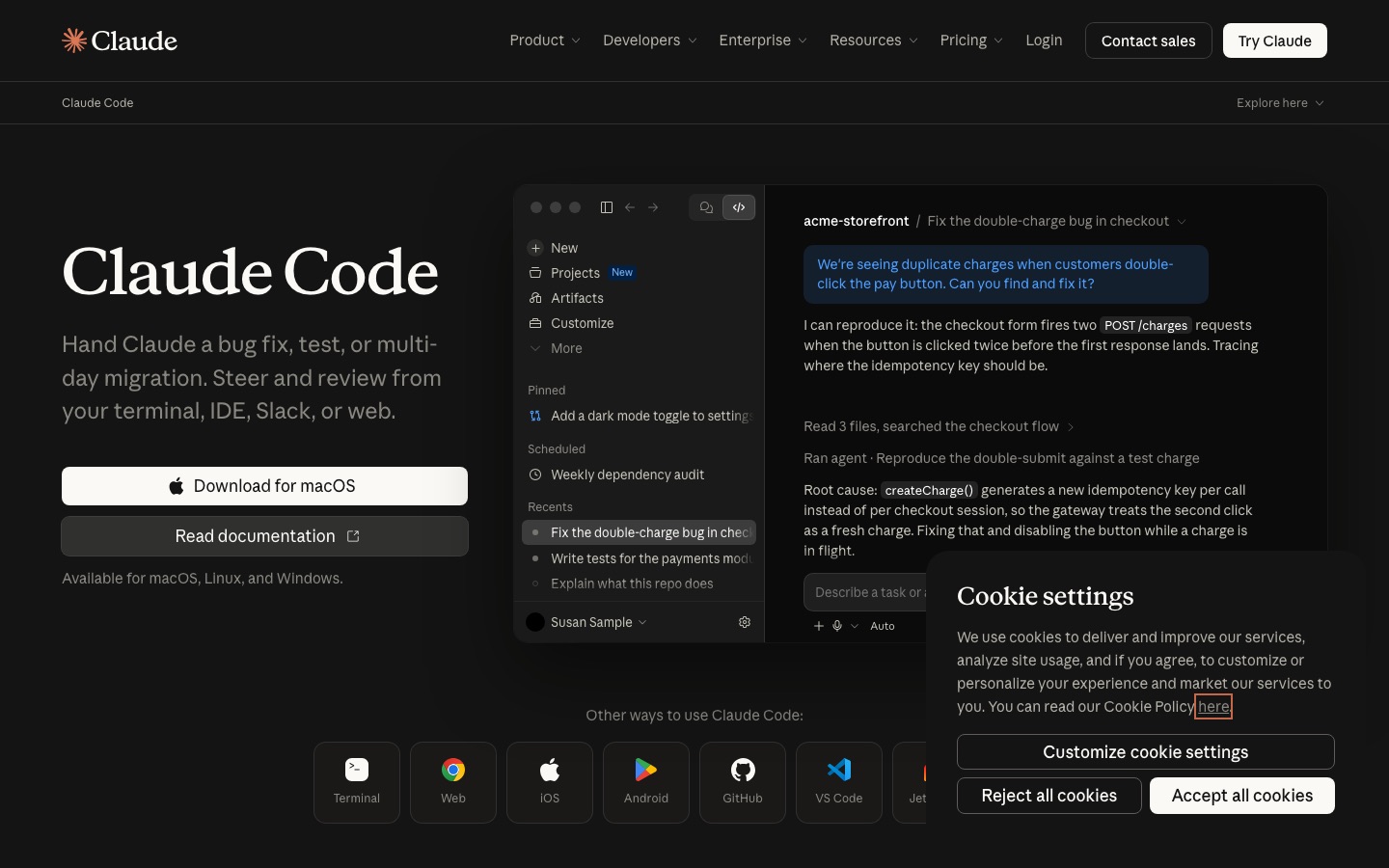The width and height of the screenshot is (1389, 868).
Task: Expand the session title dropdown chevron
Action: [1182, 222]
